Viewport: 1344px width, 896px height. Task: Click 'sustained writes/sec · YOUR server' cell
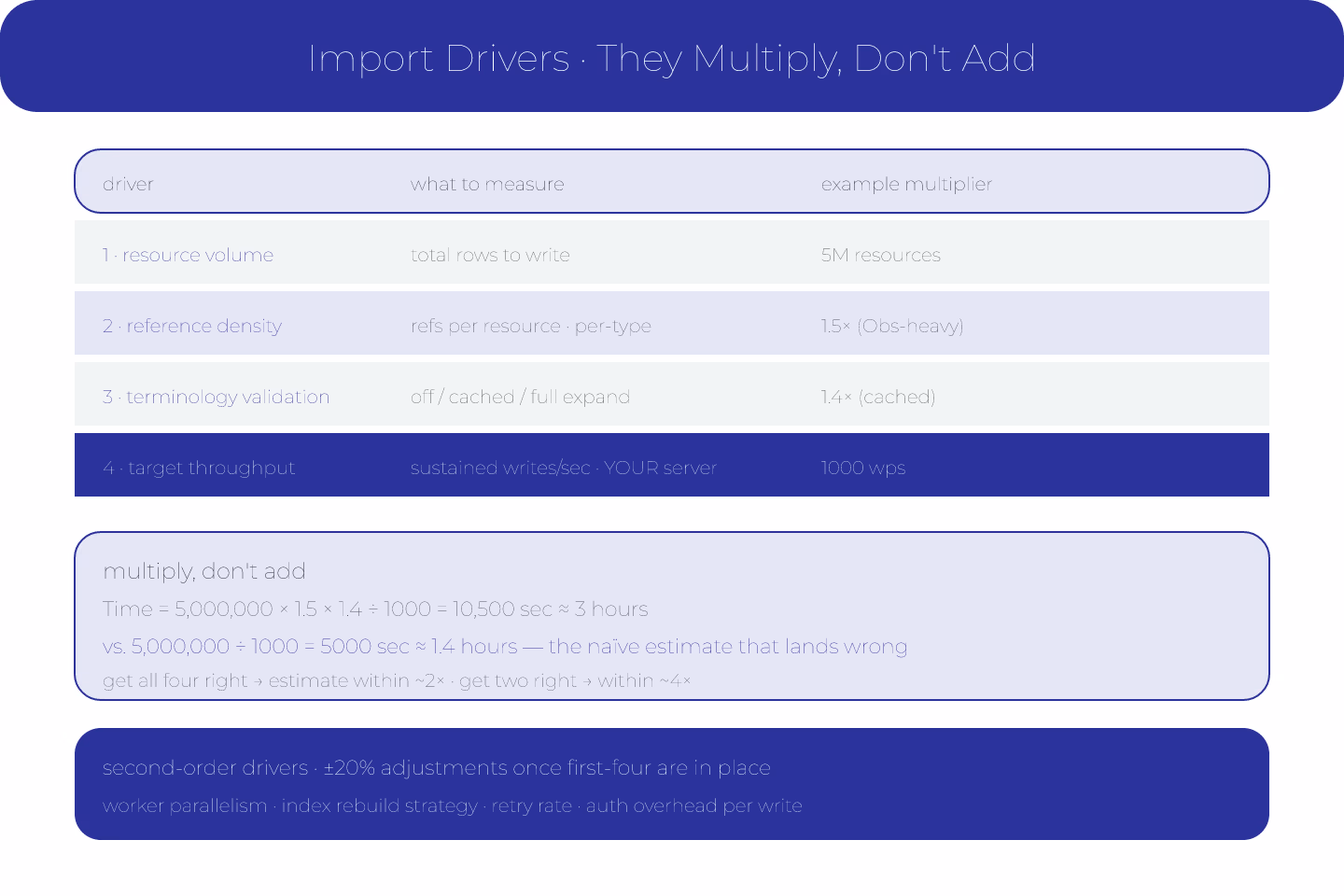coord(564,468)
